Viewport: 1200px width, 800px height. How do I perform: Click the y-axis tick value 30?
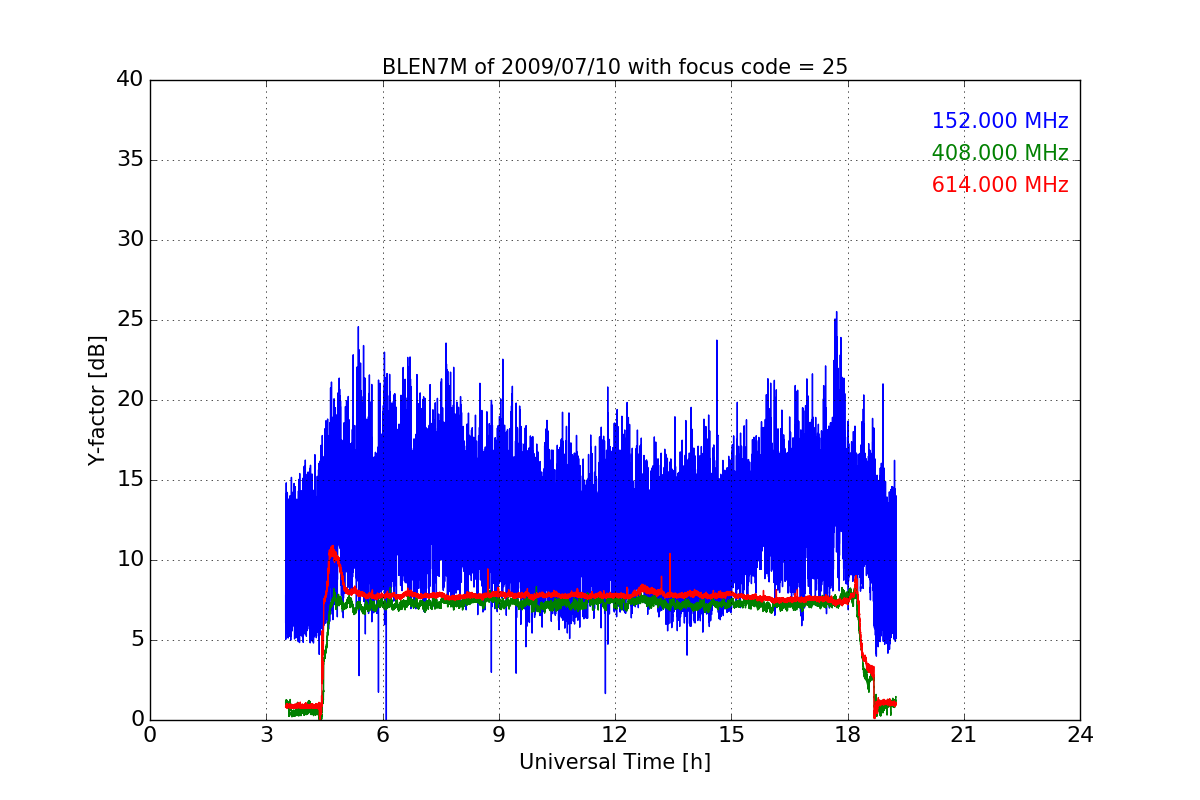pos(130,240)
